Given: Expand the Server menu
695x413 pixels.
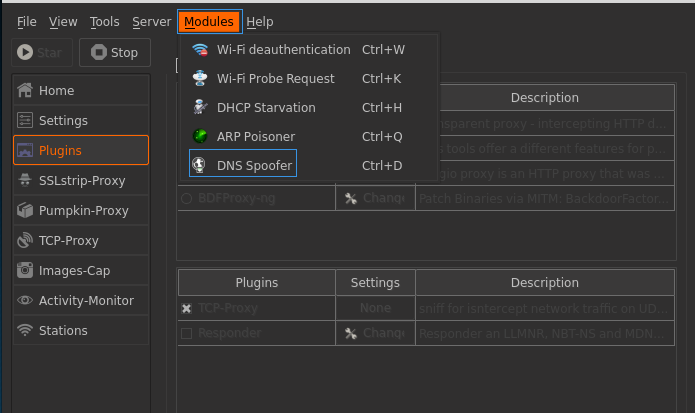Looking at the screenshot, I should [x=151, y=21].
